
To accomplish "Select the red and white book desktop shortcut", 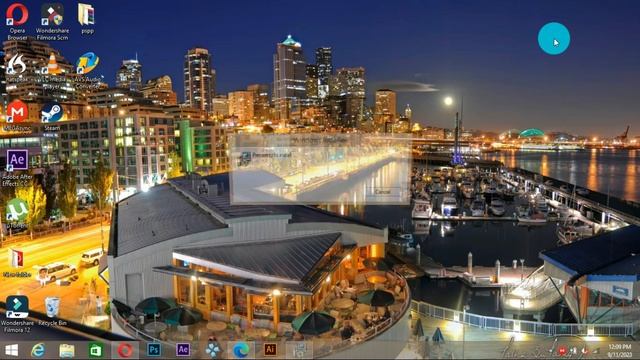I will (x=17, y=262).
